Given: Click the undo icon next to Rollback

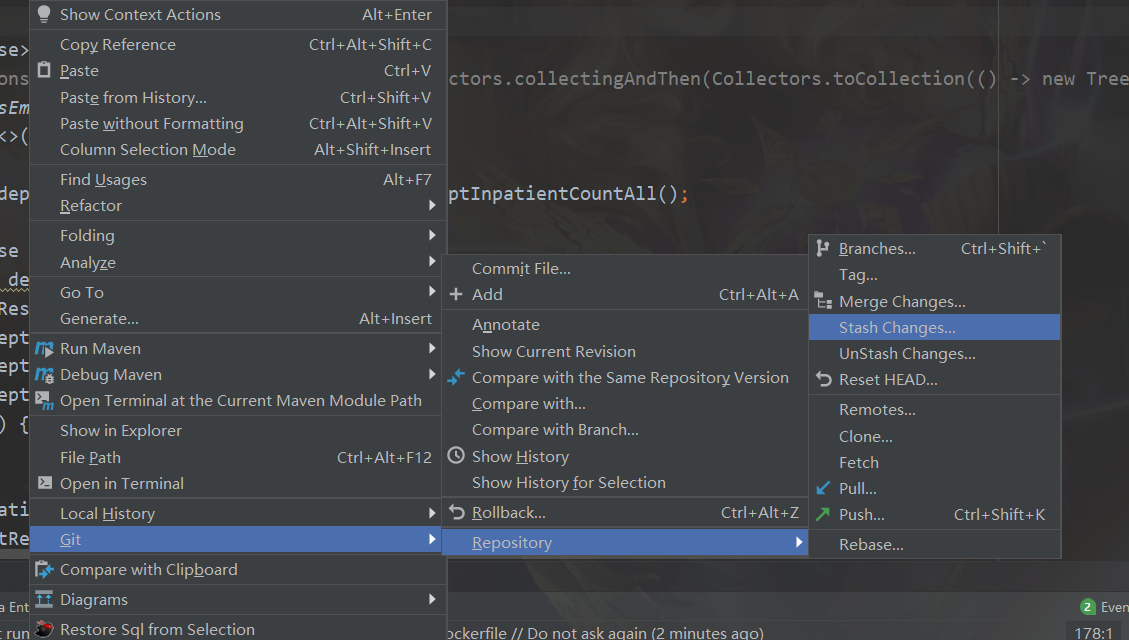Looking at the screenshot, I should click(456, 513).
